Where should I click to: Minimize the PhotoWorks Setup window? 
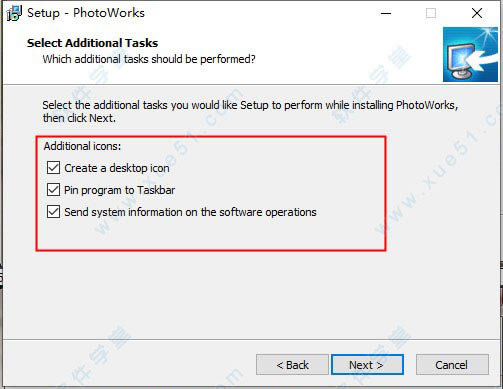[x=386, y=13]
